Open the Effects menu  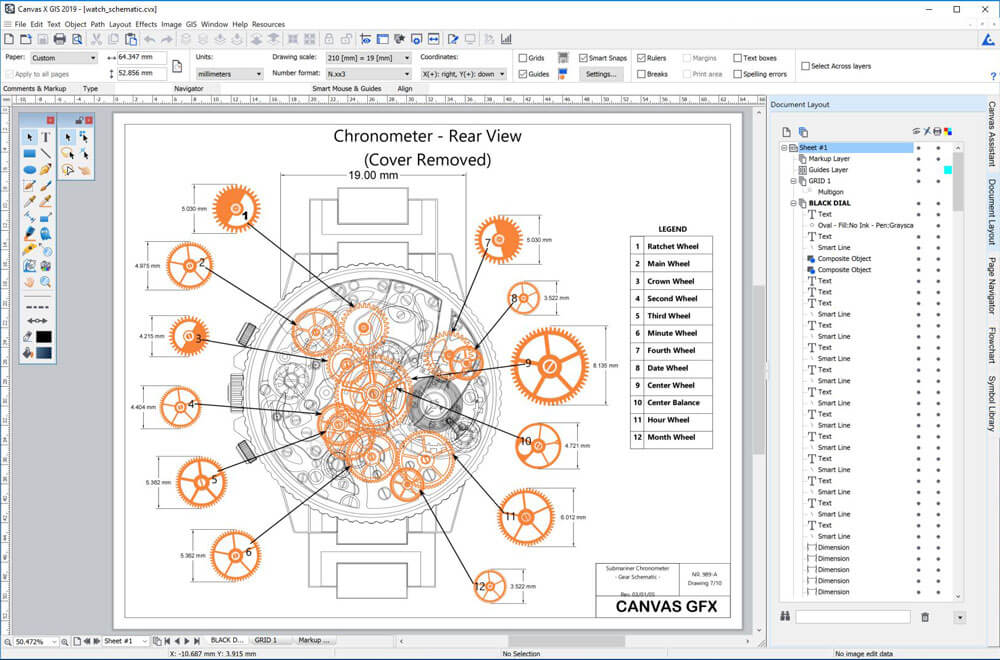point(146,24)
